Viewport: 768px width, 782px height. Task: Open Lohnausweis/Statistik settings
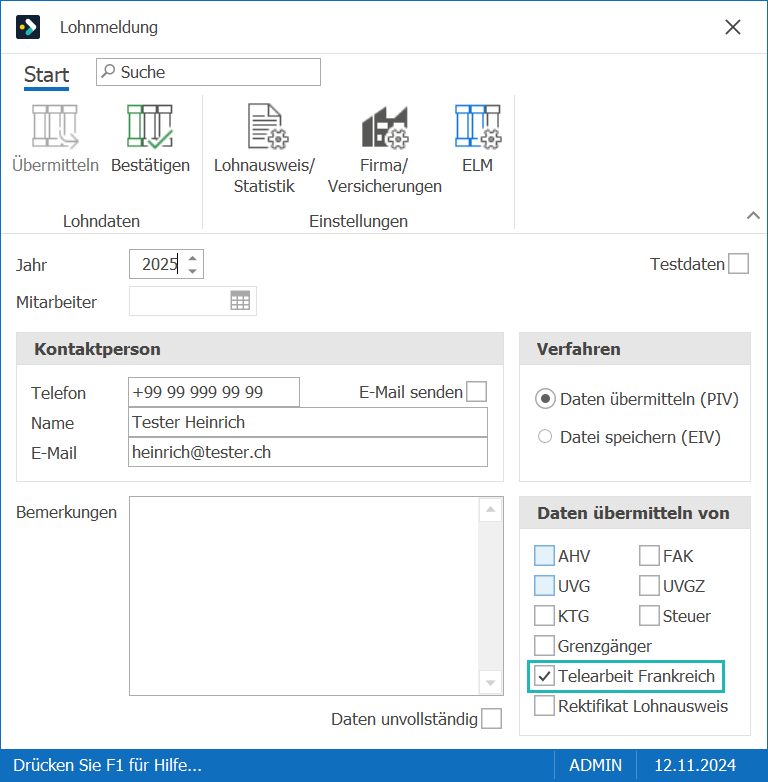pyautogui.click(x=268, y=127)
